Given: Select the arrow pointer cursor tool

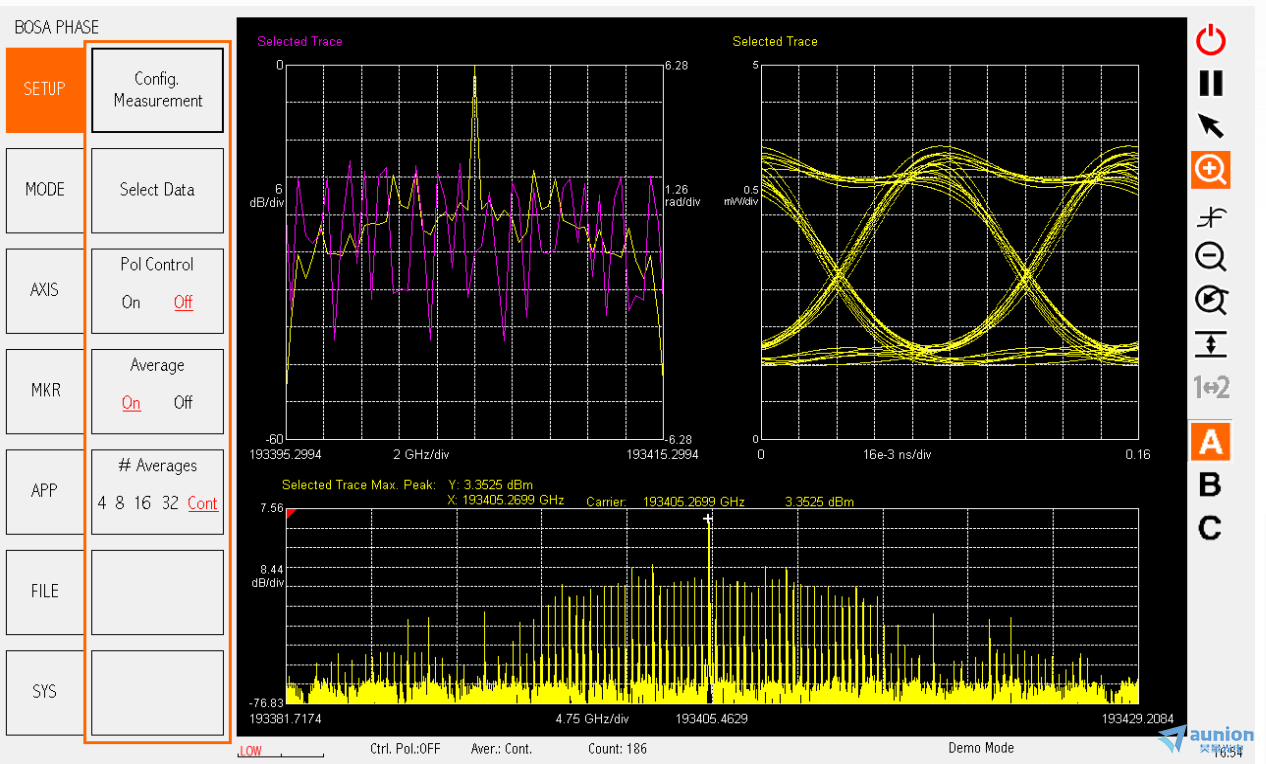Looking at the screenshot, I should pyautogui.click(x=1211, y=126).
